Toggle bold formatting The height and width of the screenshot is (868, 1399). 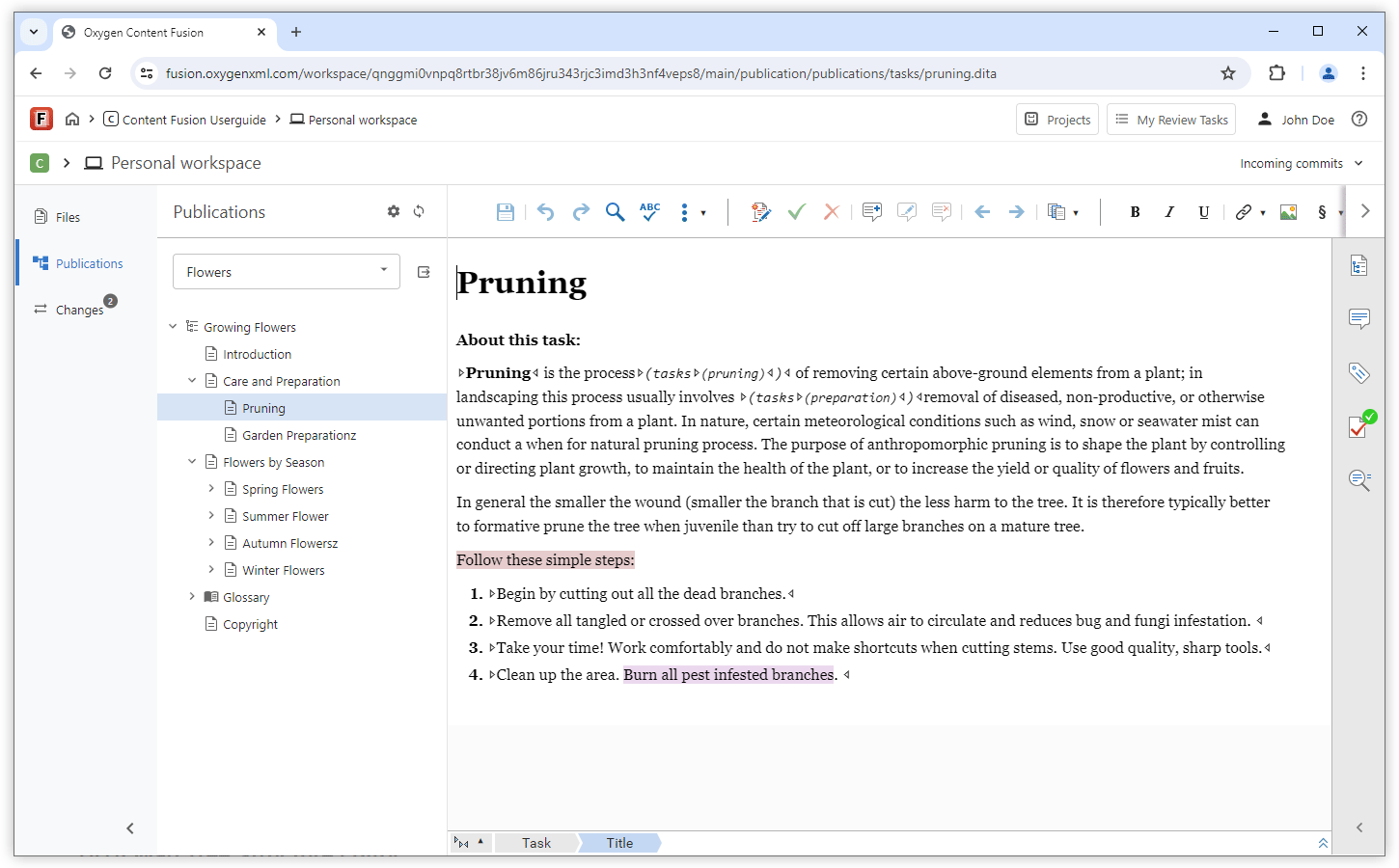pyautogui.click(x=1135, y=212)
